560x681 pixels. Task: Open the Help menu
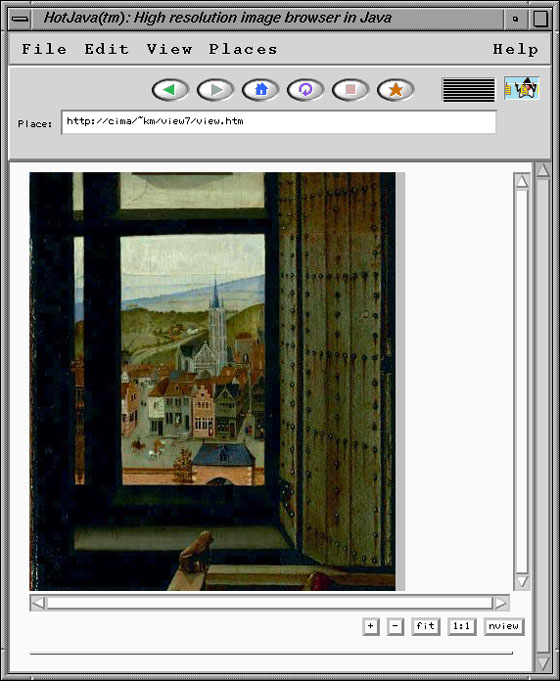tap(515, 49)
